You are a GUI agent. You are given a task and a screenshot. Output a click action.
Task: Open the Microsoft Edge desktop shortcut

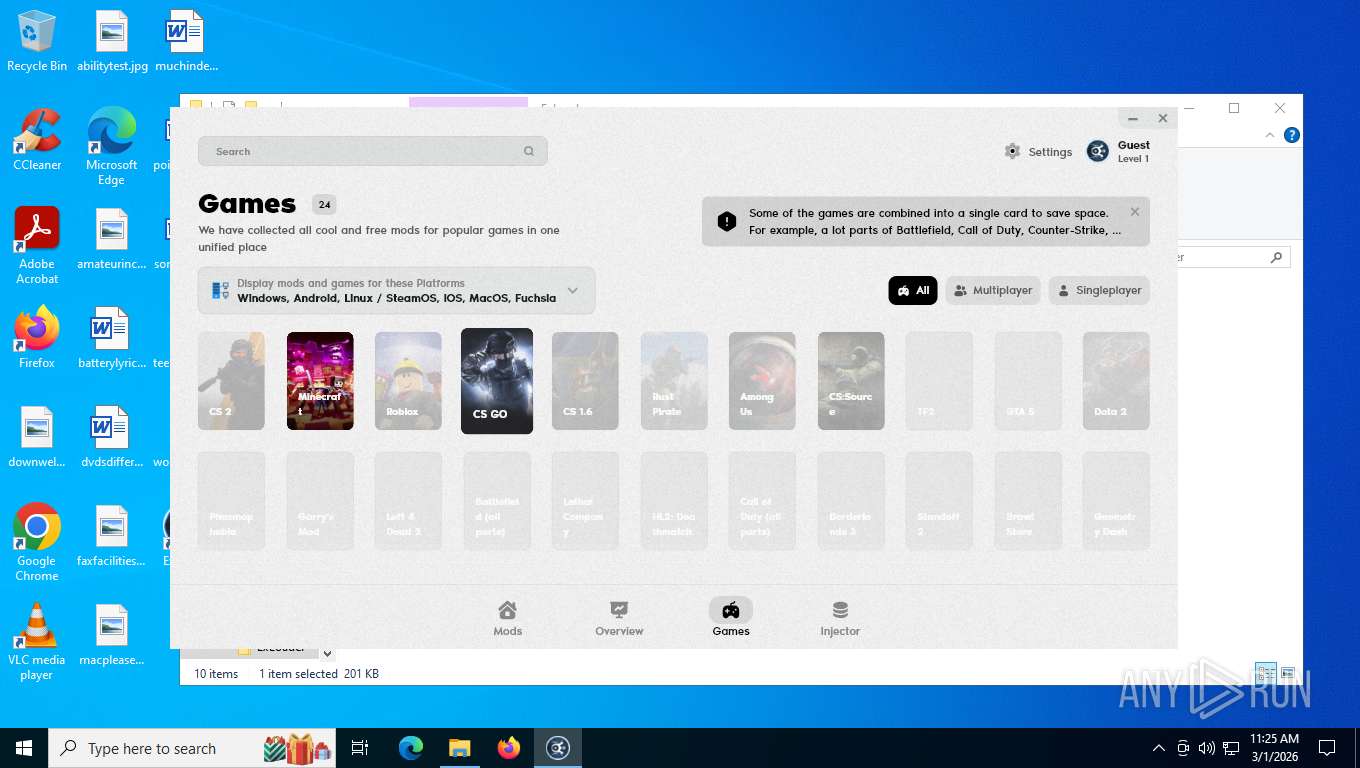112,146
